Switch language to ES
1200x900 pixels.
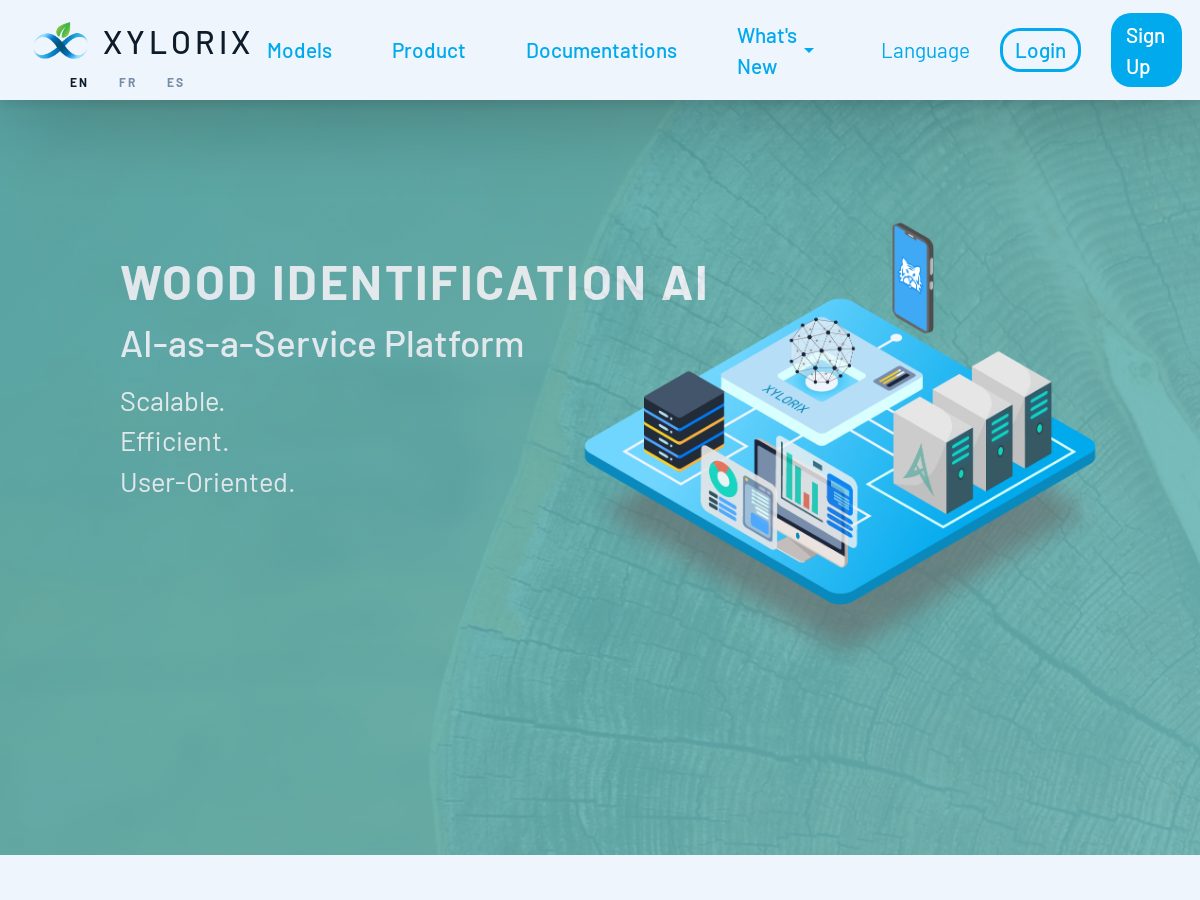175,83
